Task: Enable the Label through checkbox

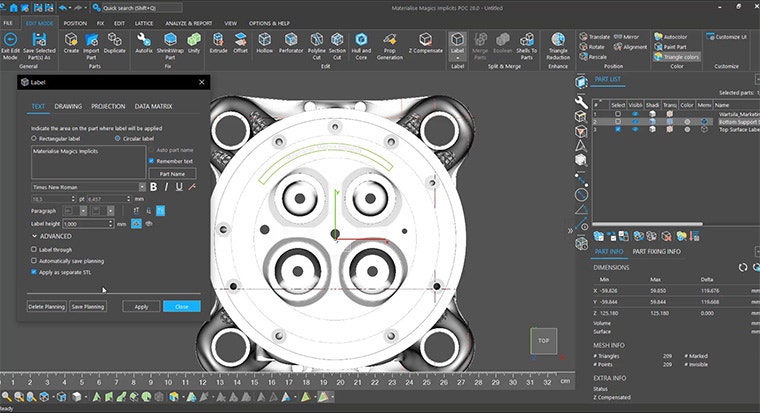Action: point(35,249)
